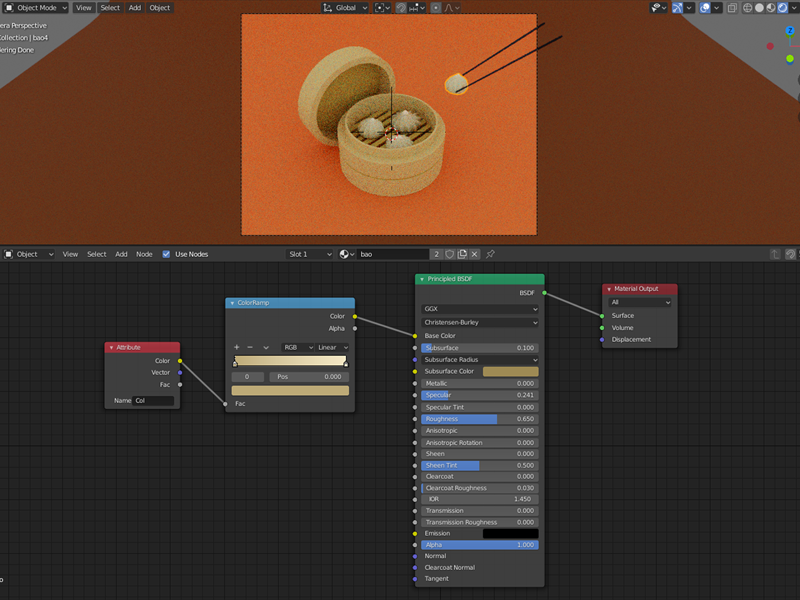Switch to material preview shading
This screenshot has width=800, height=600.
click(x=771, y=8)
